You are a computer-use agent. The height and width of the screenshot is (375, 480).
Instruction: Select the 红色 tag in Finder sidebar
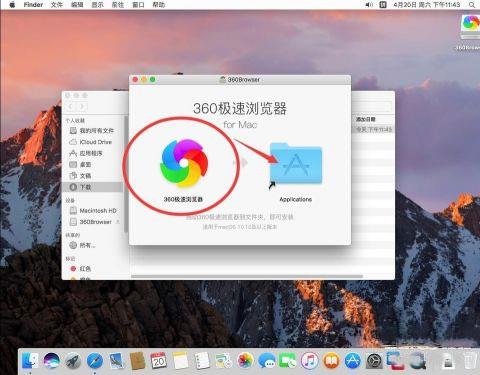click(x=92, y=269)
